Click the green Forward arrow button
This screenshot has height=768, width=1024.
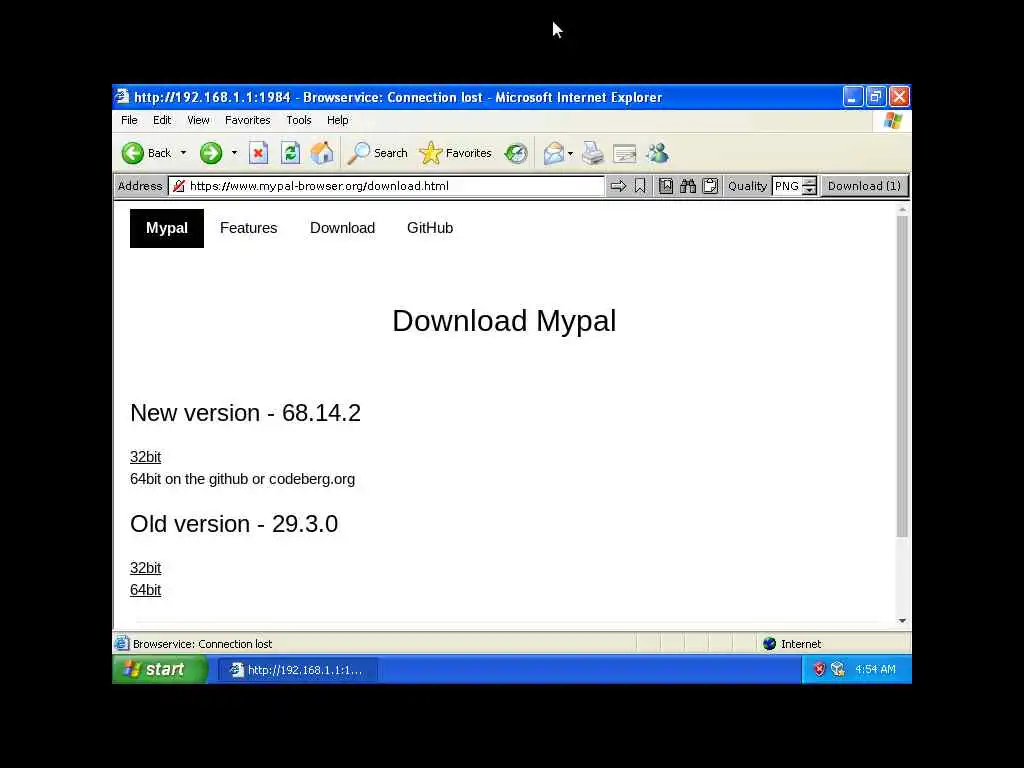tap(210, 153)
